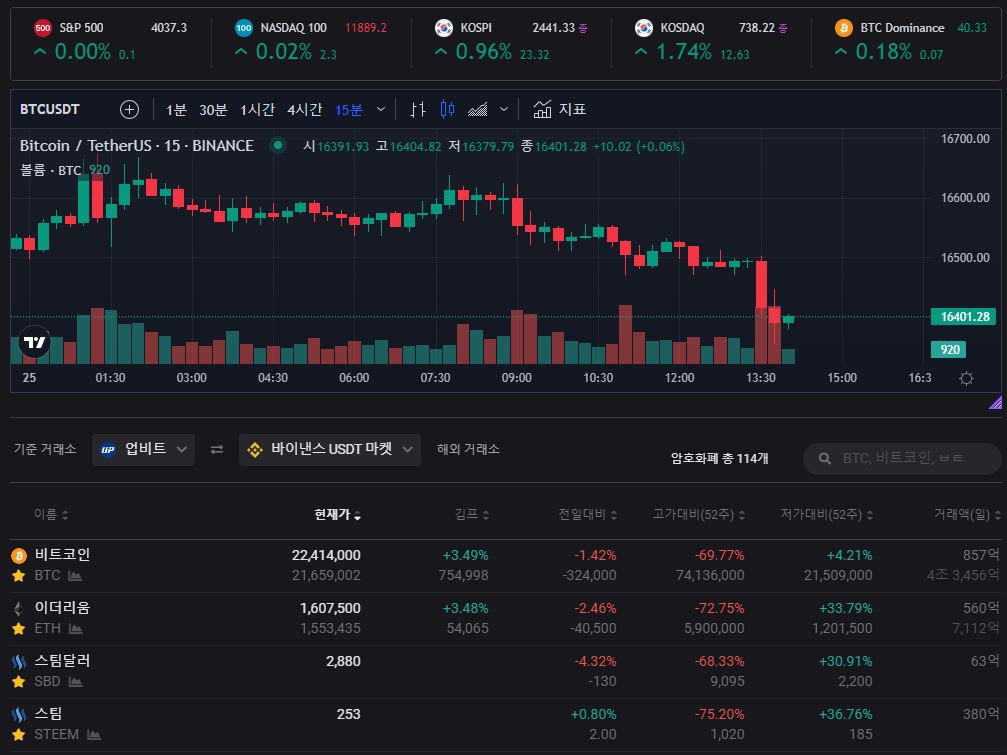Click the BTC Dominance bitcoin icon

843,28
